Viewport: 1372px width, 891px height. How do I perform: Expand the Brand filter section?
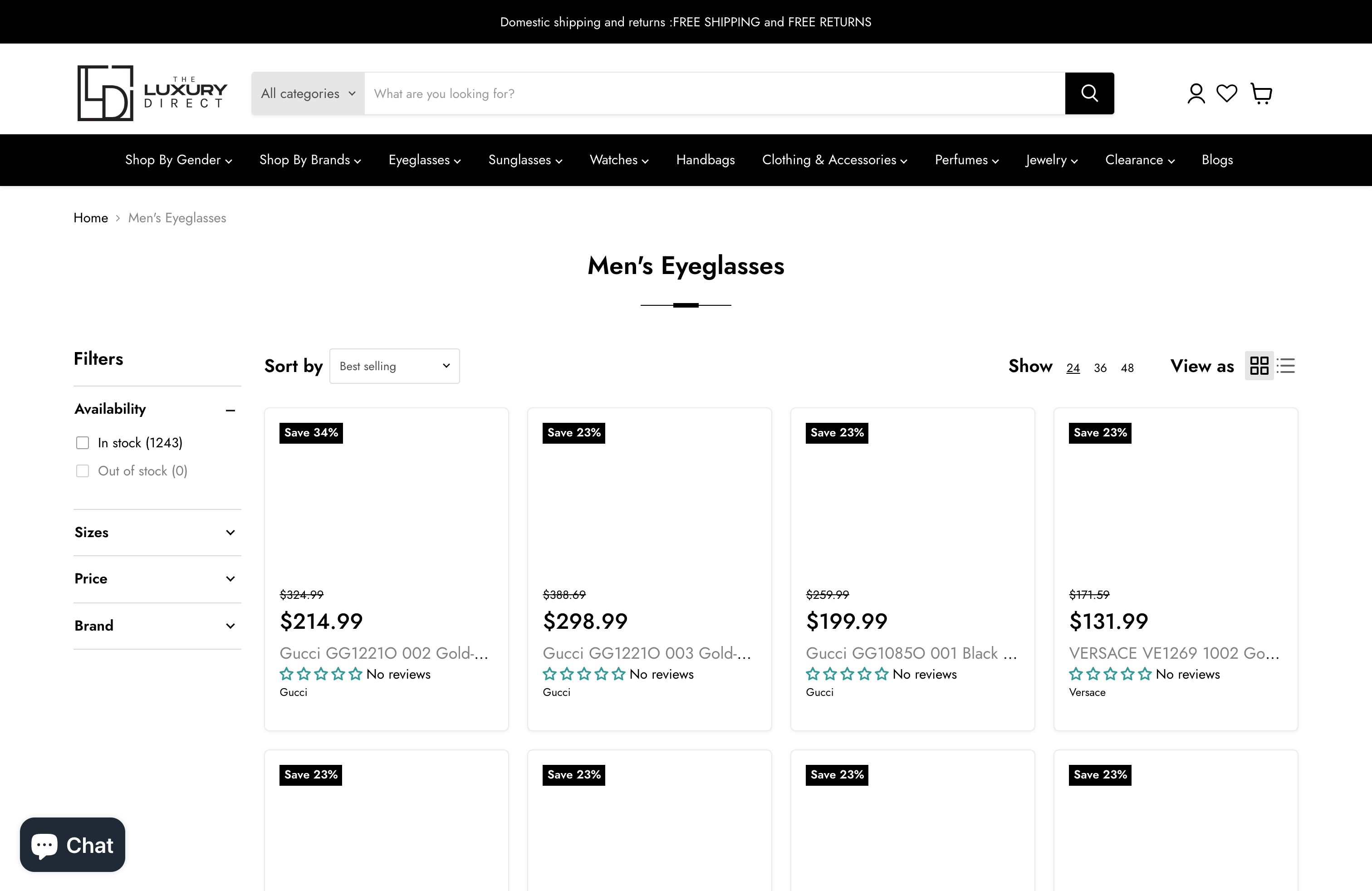coord(230,625)
